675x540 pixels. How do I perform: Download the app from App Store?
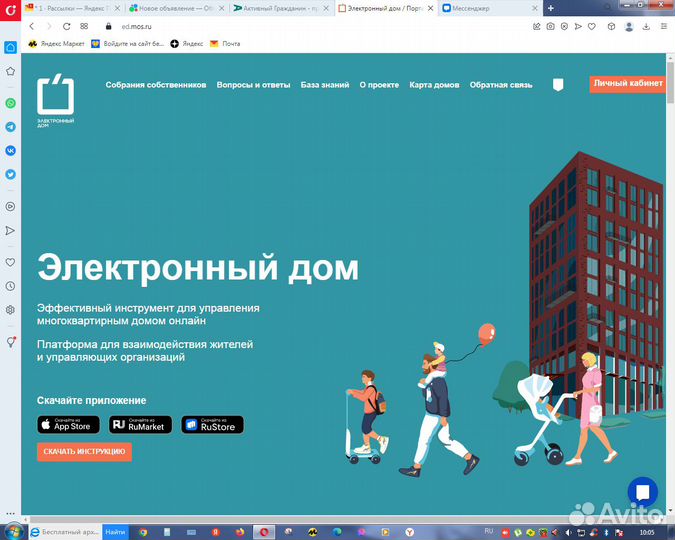(68, 425)
